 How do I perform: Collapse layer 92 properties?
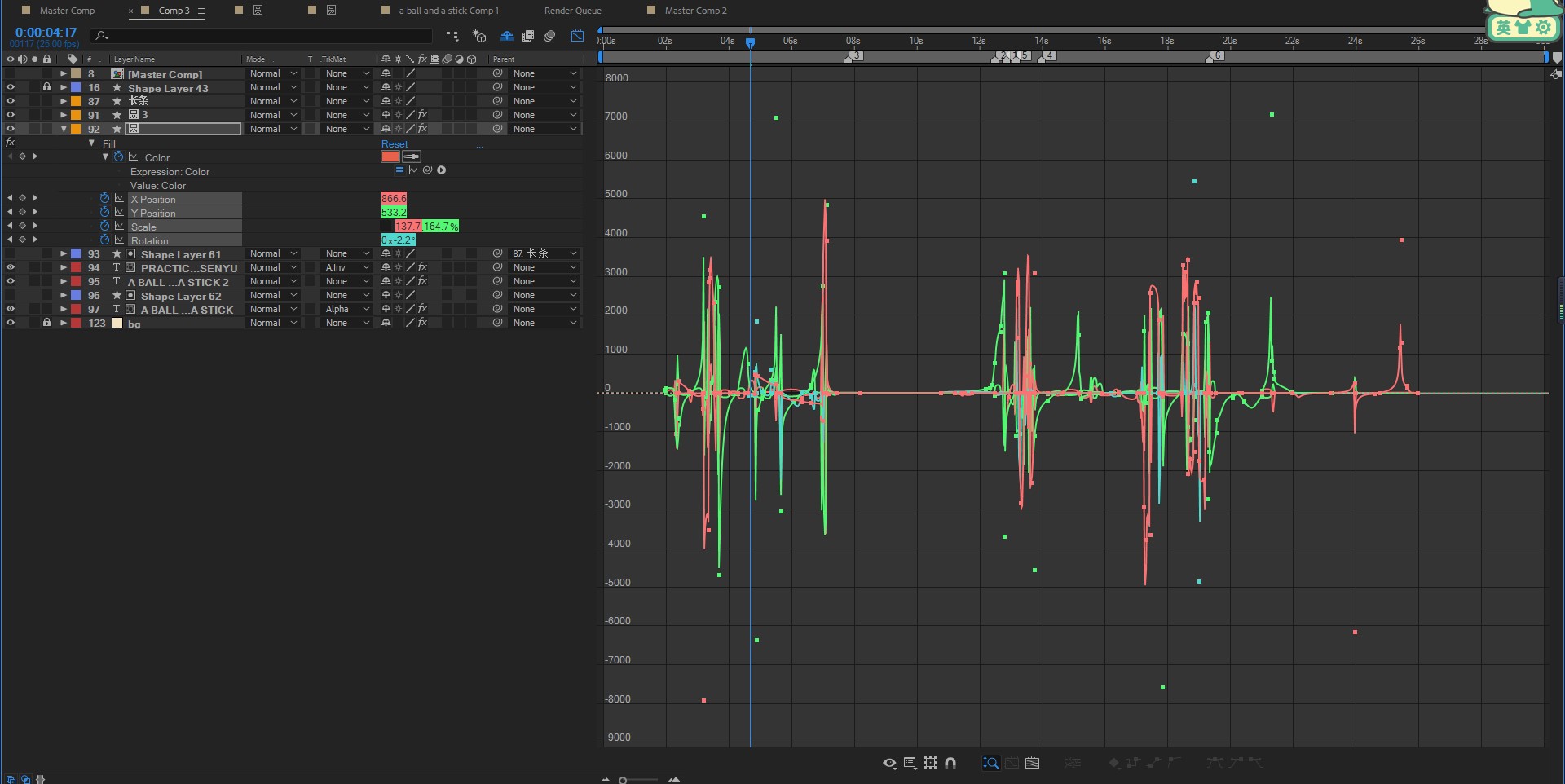point(64,129)
